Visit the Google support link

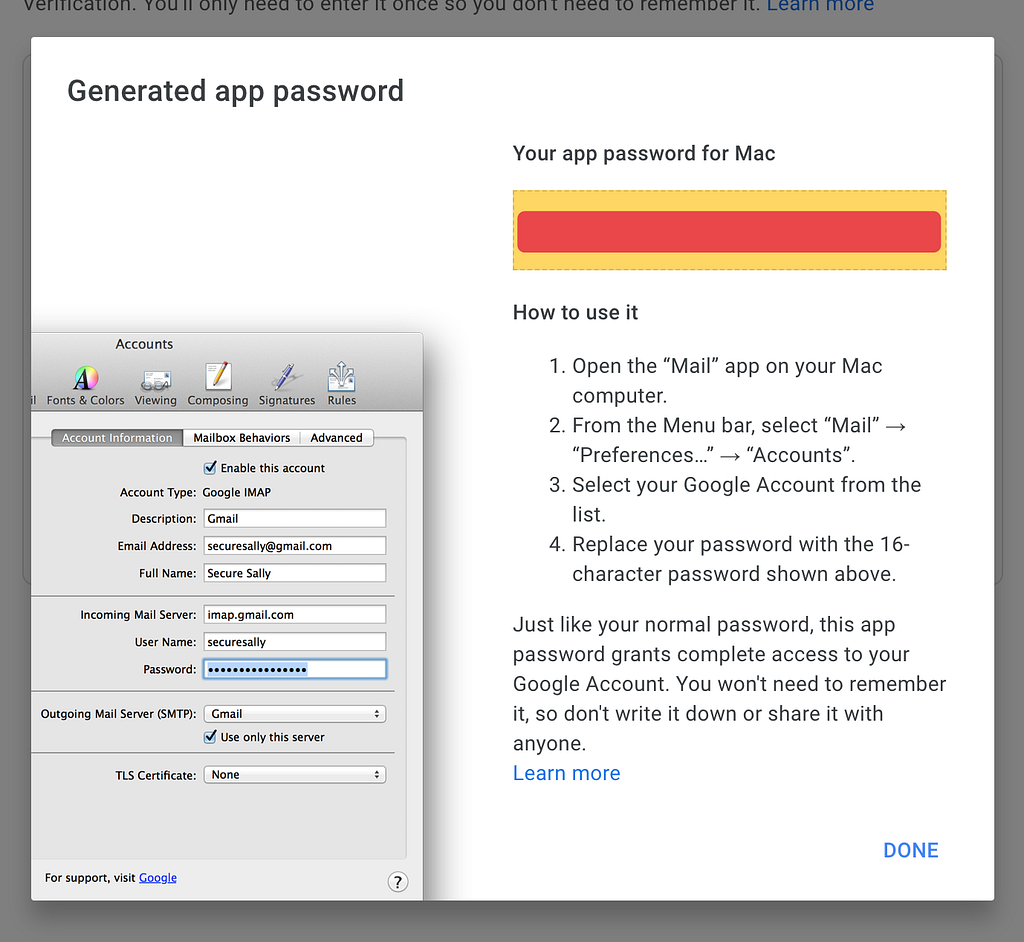point(157,877)
